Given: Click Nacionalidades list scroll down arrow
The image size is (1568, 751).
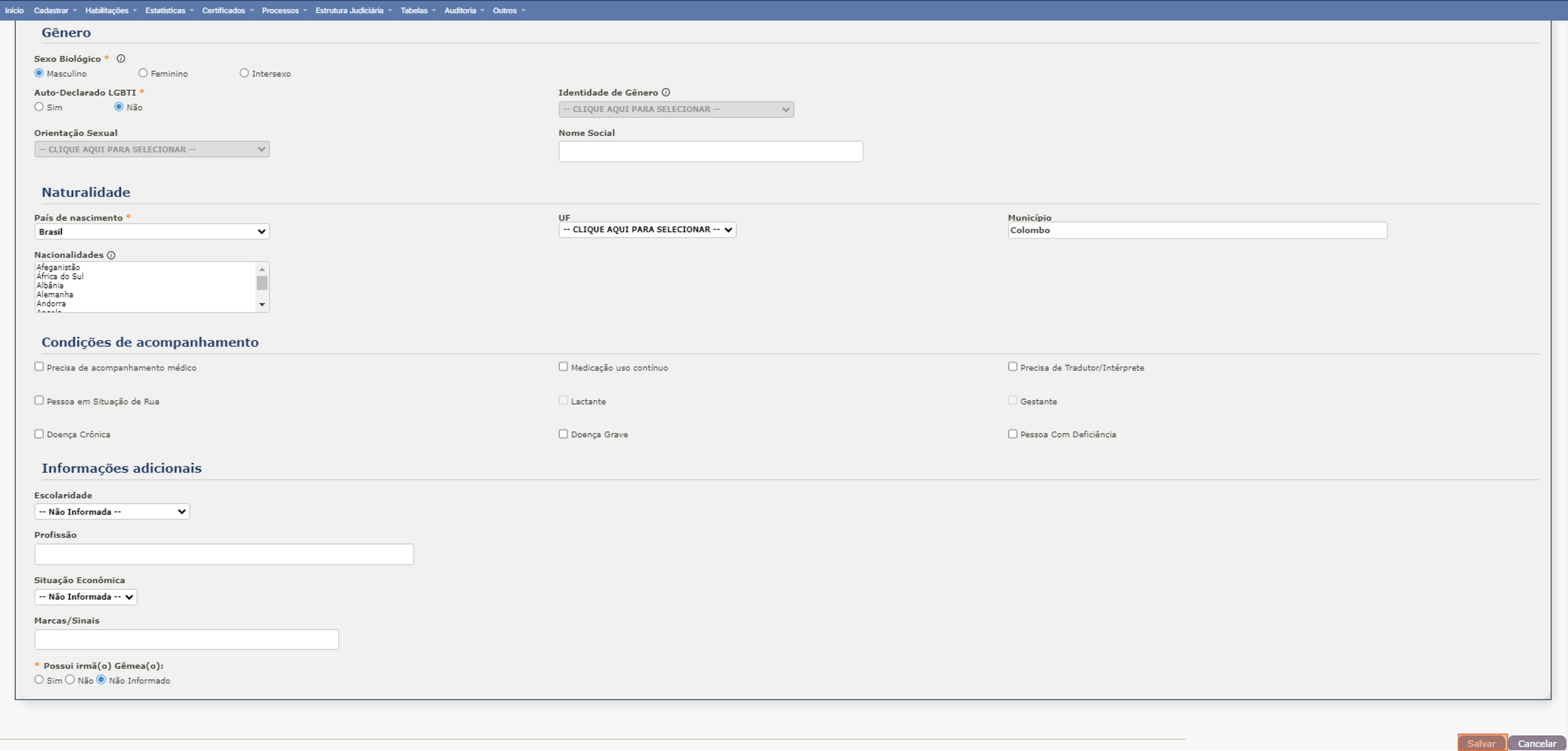Looking at the screenshot, I should click(x=262, y=304).
